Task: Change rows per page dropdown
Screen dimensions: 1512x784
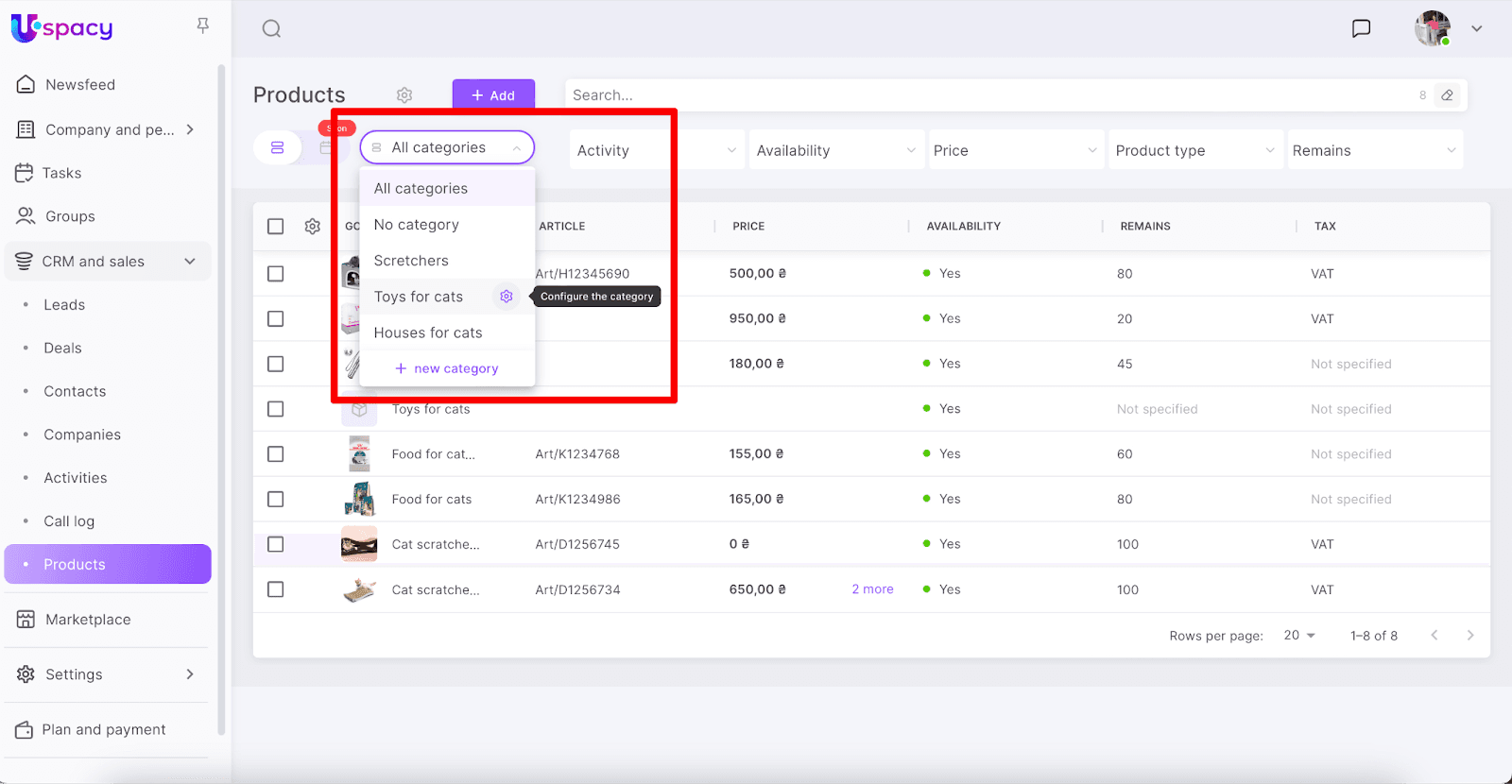Action: [1299, 636]
